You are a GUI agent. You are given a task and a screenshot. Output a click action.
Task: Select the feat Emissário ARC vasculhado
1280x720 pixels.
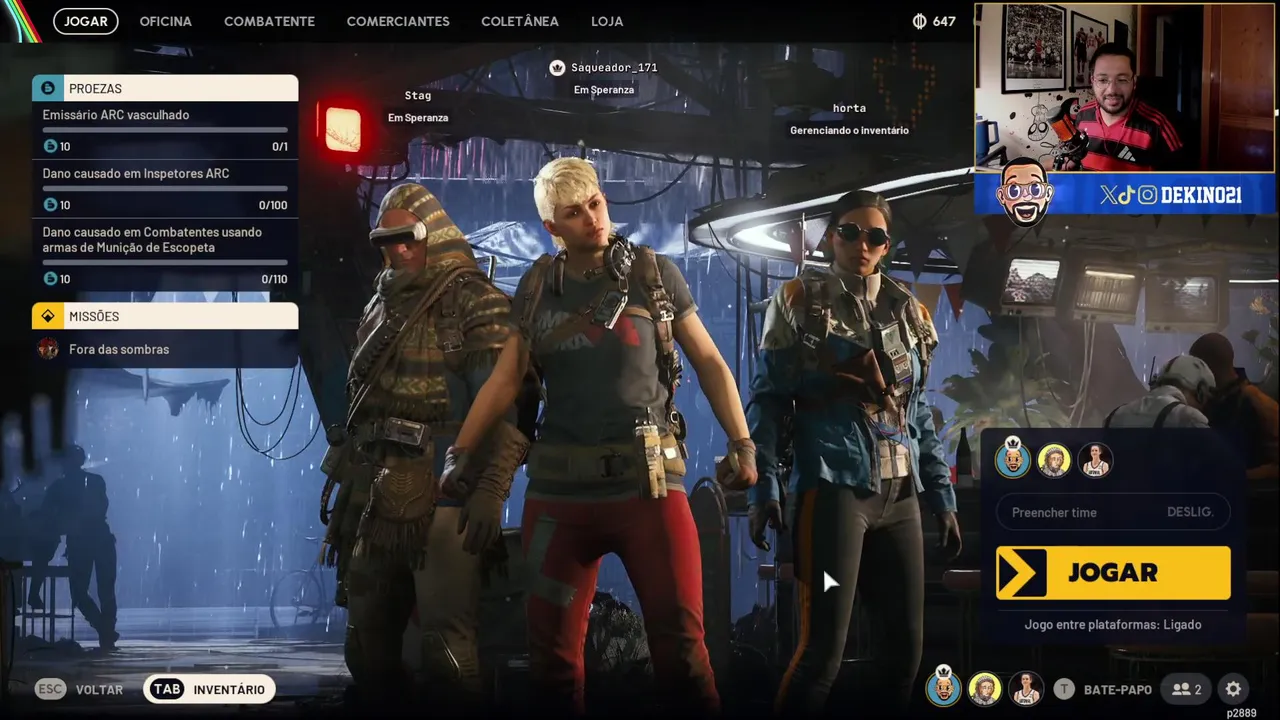point(165,130)
